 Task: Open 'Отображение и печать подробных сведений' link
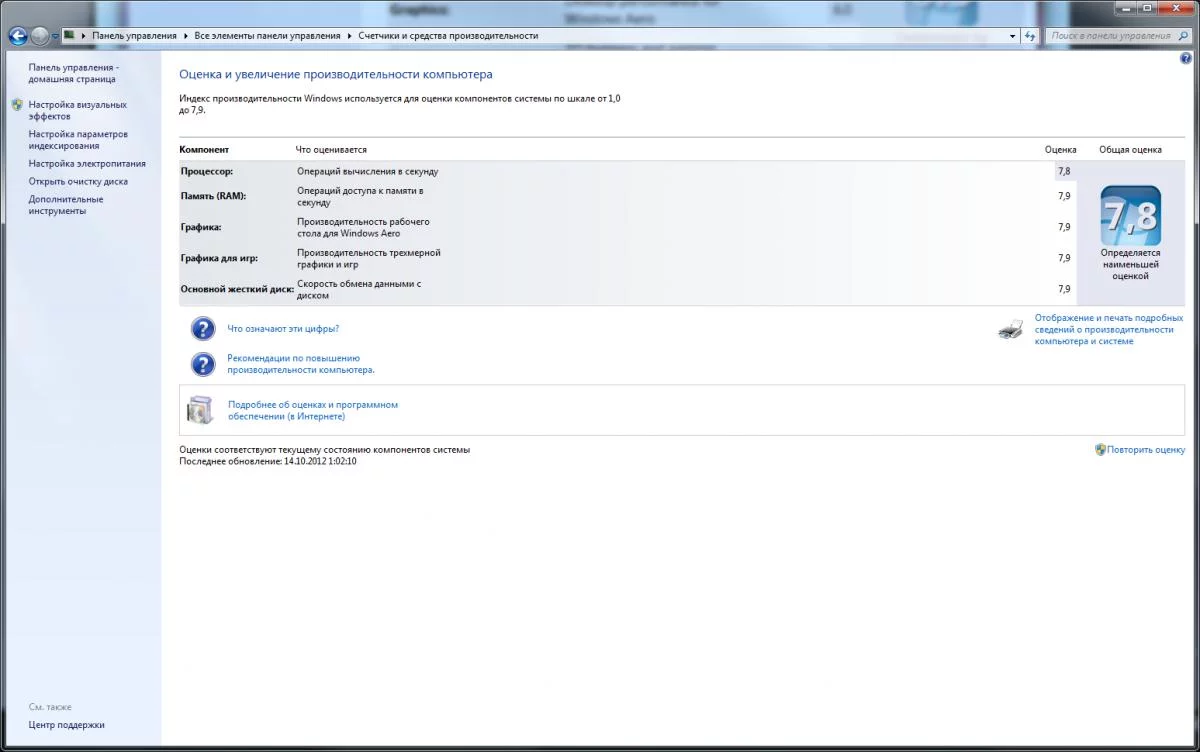(x=1109, y=329)
